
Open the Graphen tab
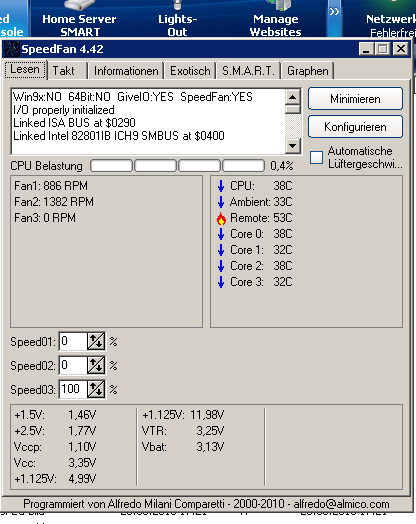pyautogui.click(x=308, y=71)
